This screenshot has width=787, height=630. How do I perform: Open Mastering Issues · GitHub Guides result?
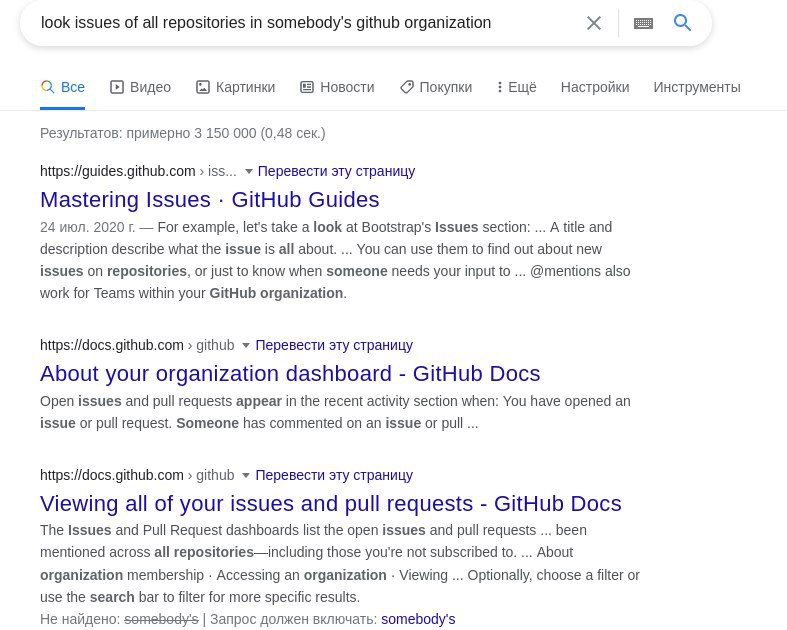coord(210,200)
